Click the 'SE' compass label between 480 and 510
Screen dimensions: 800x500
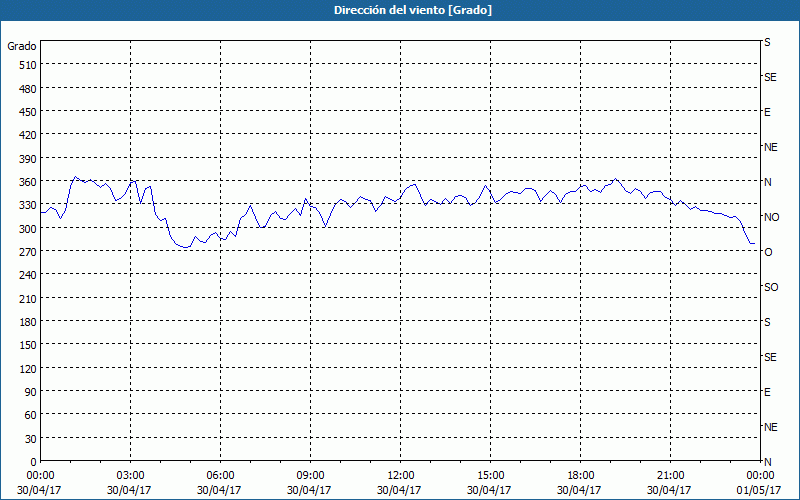tap(770, 78)
